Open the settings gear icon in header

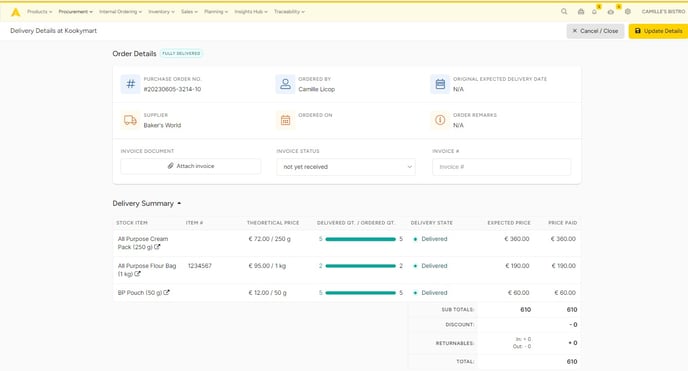(628, 12)
